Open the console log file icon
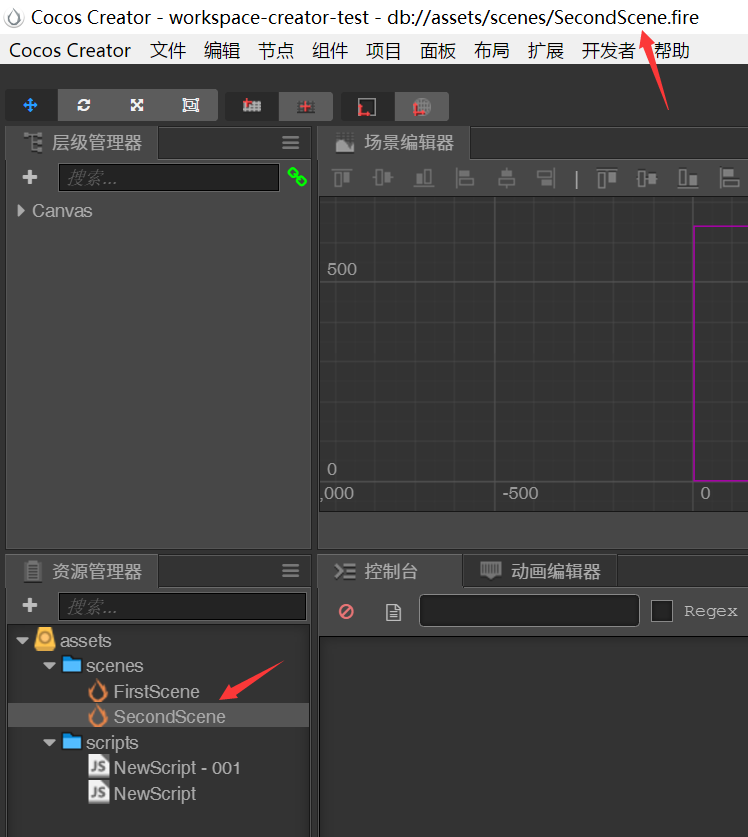 pyautogui.click(x=393, y=612)
